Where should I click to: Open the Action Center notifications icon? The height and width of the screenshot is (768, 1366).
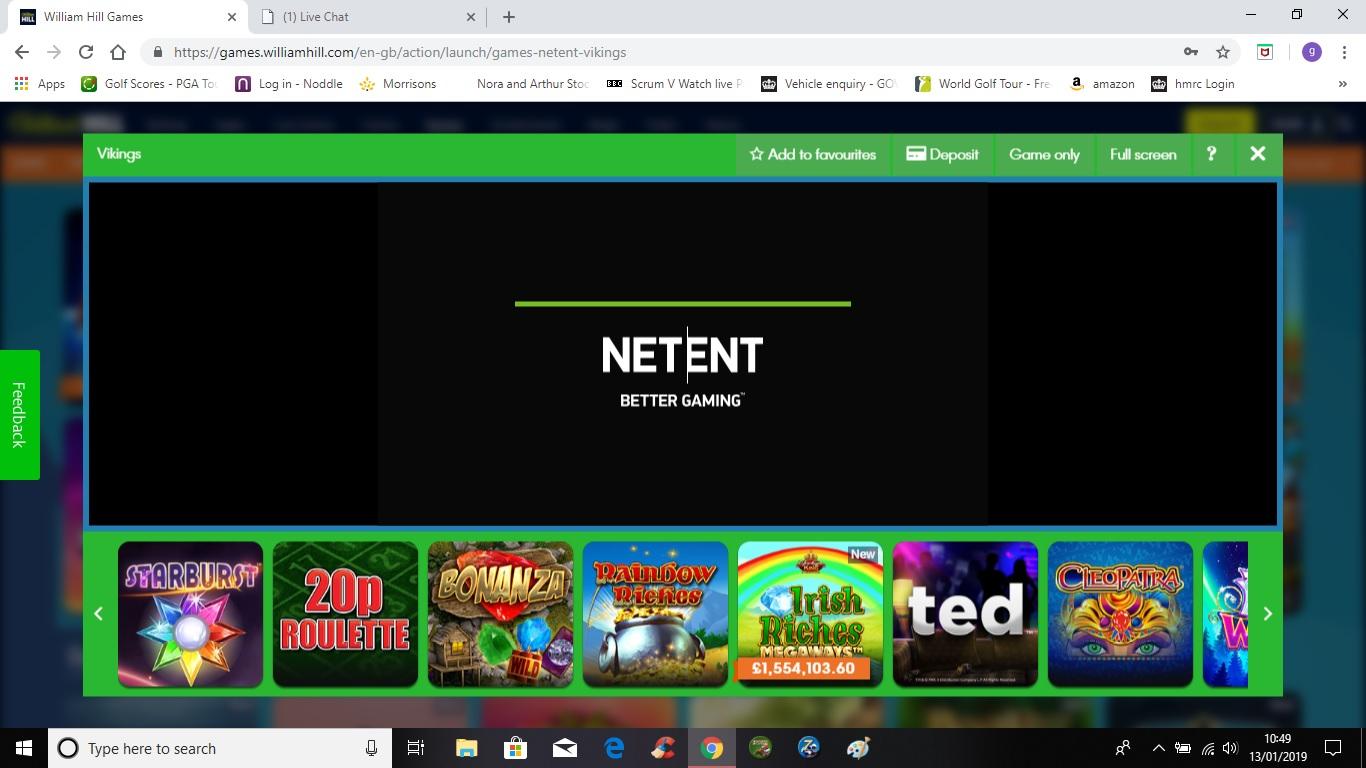click(x=1332, y=748)
